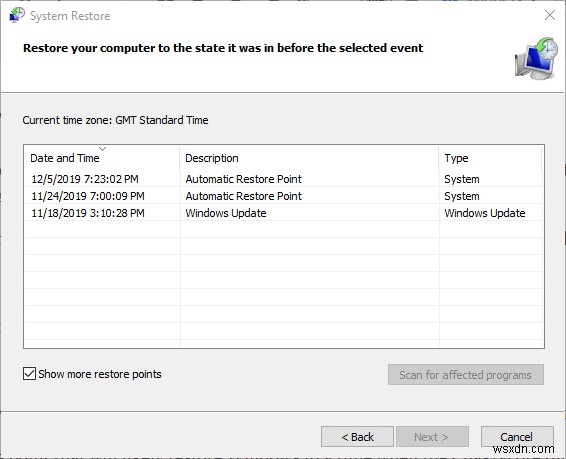Screen dimensions: 566x459
Task: Sort list by Description column header
Action: [x=309, y=158]
